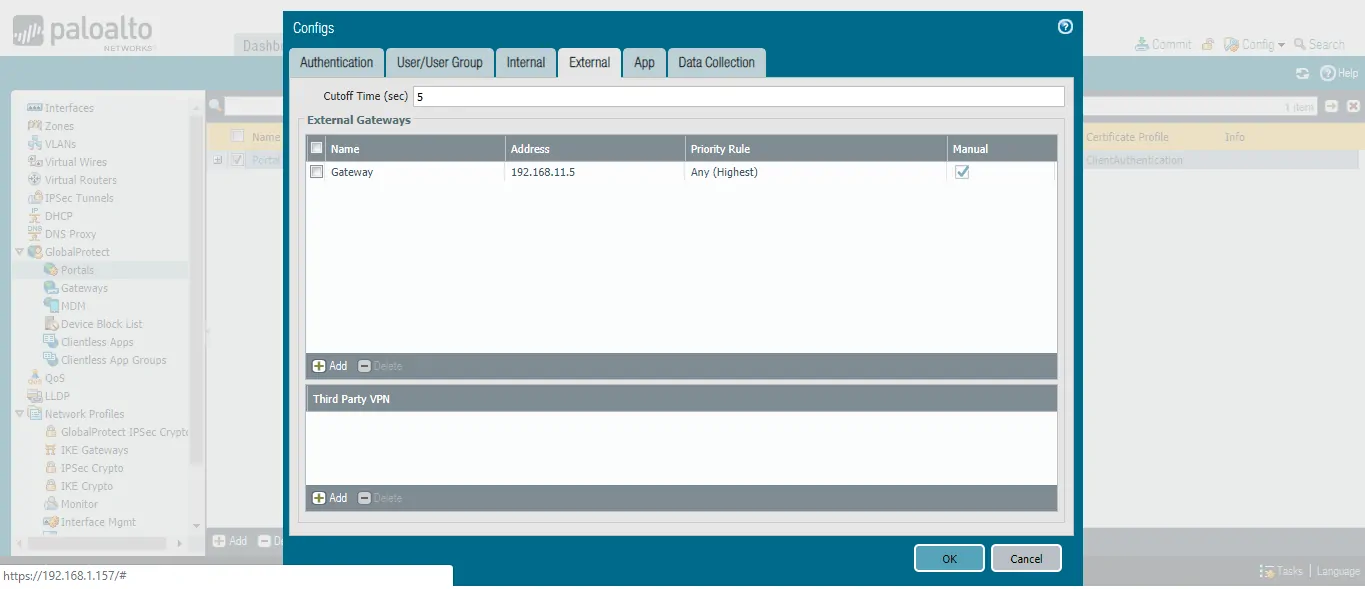Switch to the Authentication tab
Screen dimensions: 1365x589
pos(336,62)
